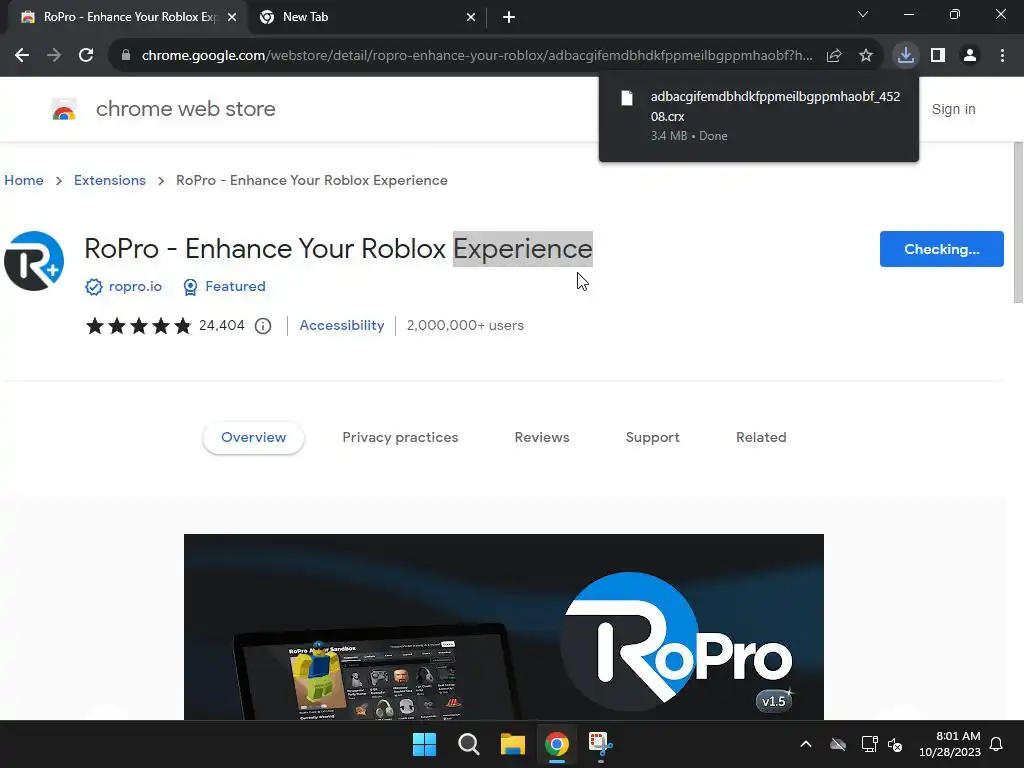This screenshot has height=768, width=1024.
Task: Open the notifications bell icon
Action: pos(997,744)
